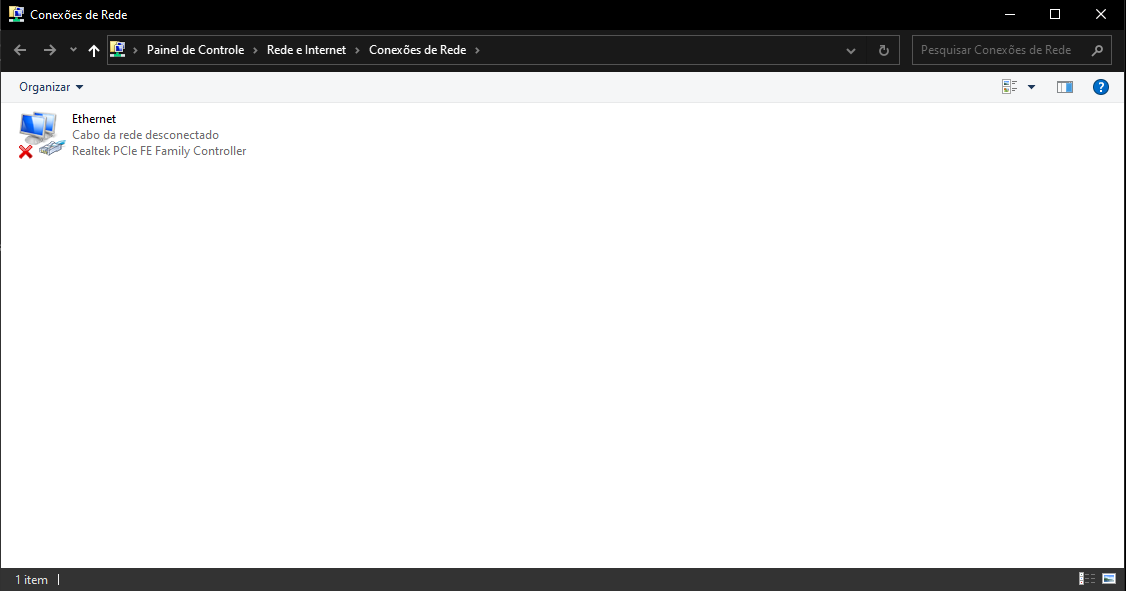Open the Organizar menu
Viewport: 1126px width, 591px height.
coord(51,87)
